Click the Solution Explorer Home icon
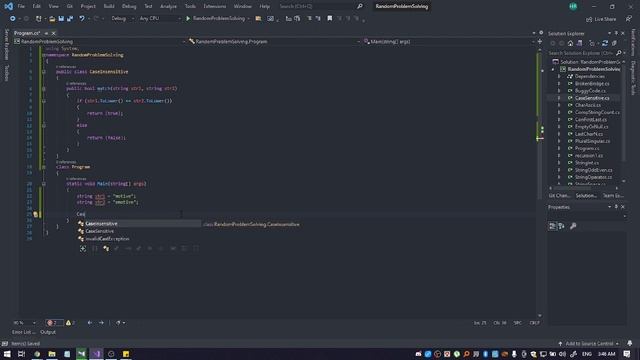Image resolution: width=640 pixels, height=360 pixels. tap(571, 43)
